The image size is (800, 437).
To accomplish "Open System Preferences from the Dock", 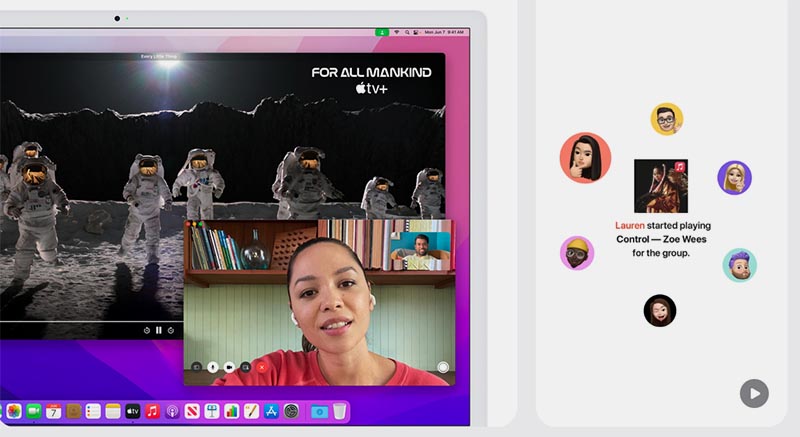I will click(x=291, y=411).
